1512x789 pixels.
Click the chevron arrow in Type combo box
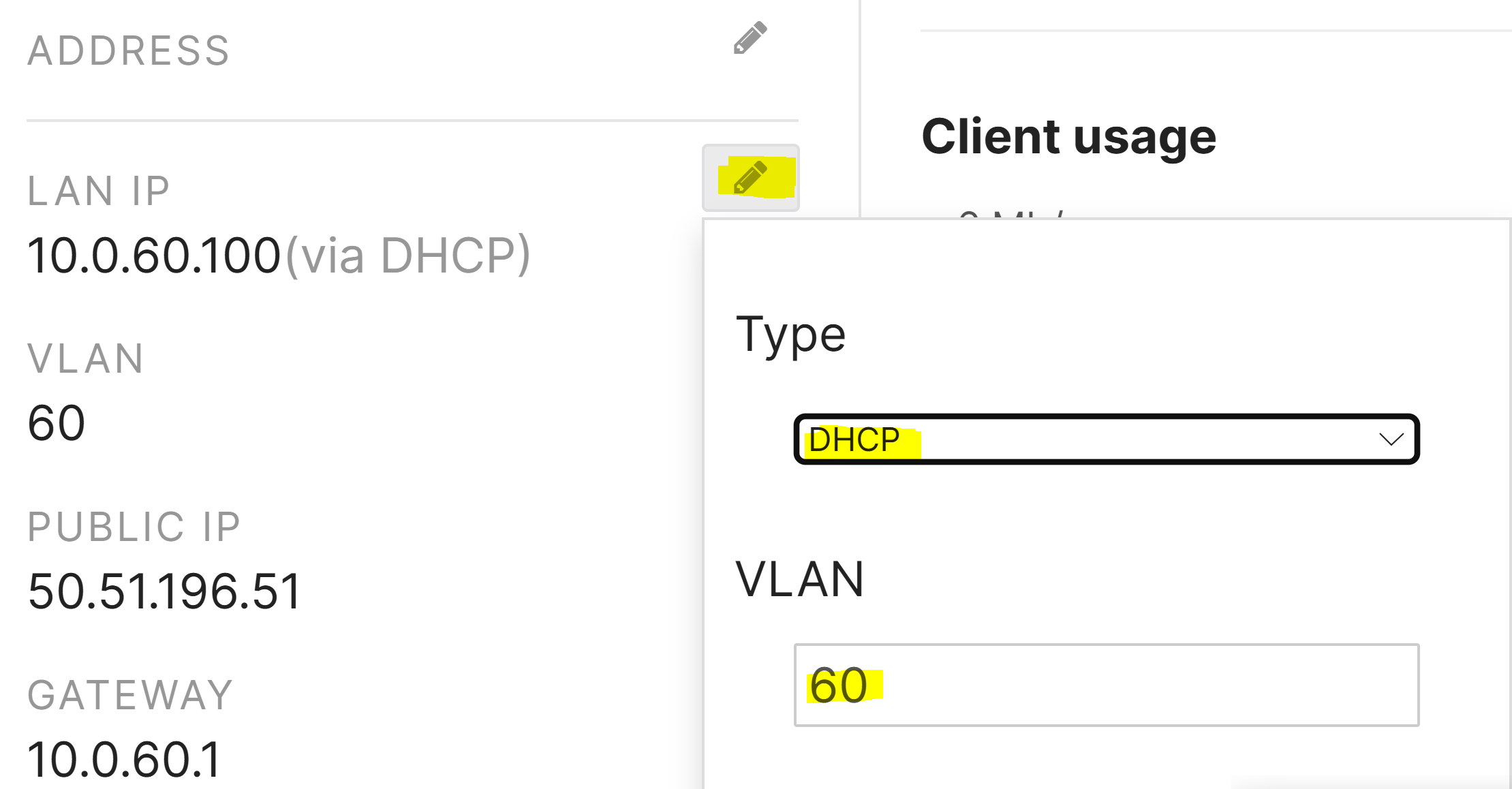1391,439
